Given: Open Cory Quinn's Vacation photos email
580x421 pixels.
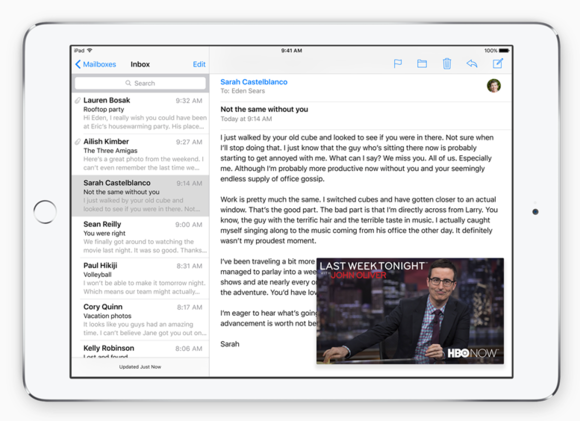Looking at the screenshot, I should (141, 320).
